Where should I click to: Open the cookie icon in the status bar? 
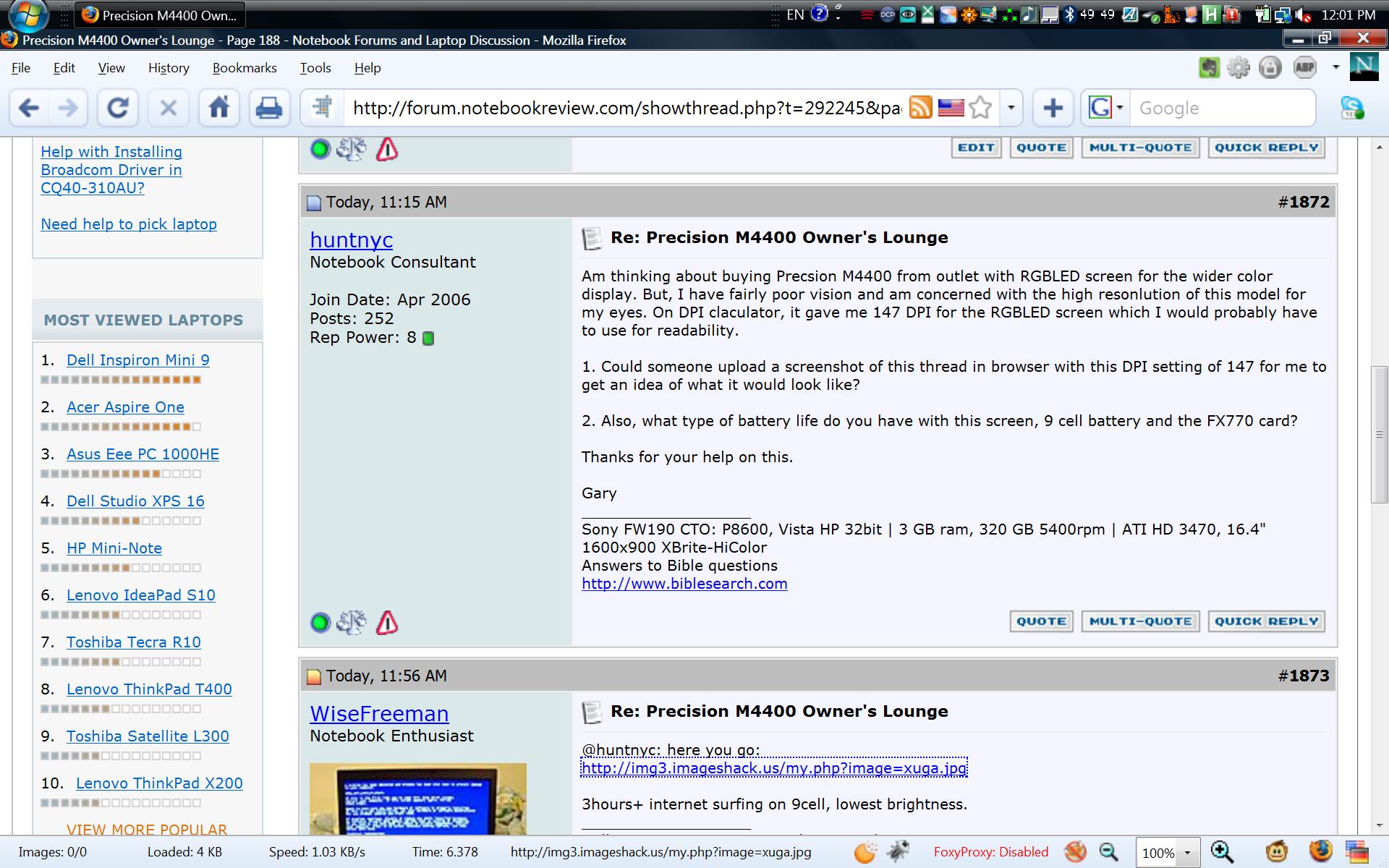865,852
